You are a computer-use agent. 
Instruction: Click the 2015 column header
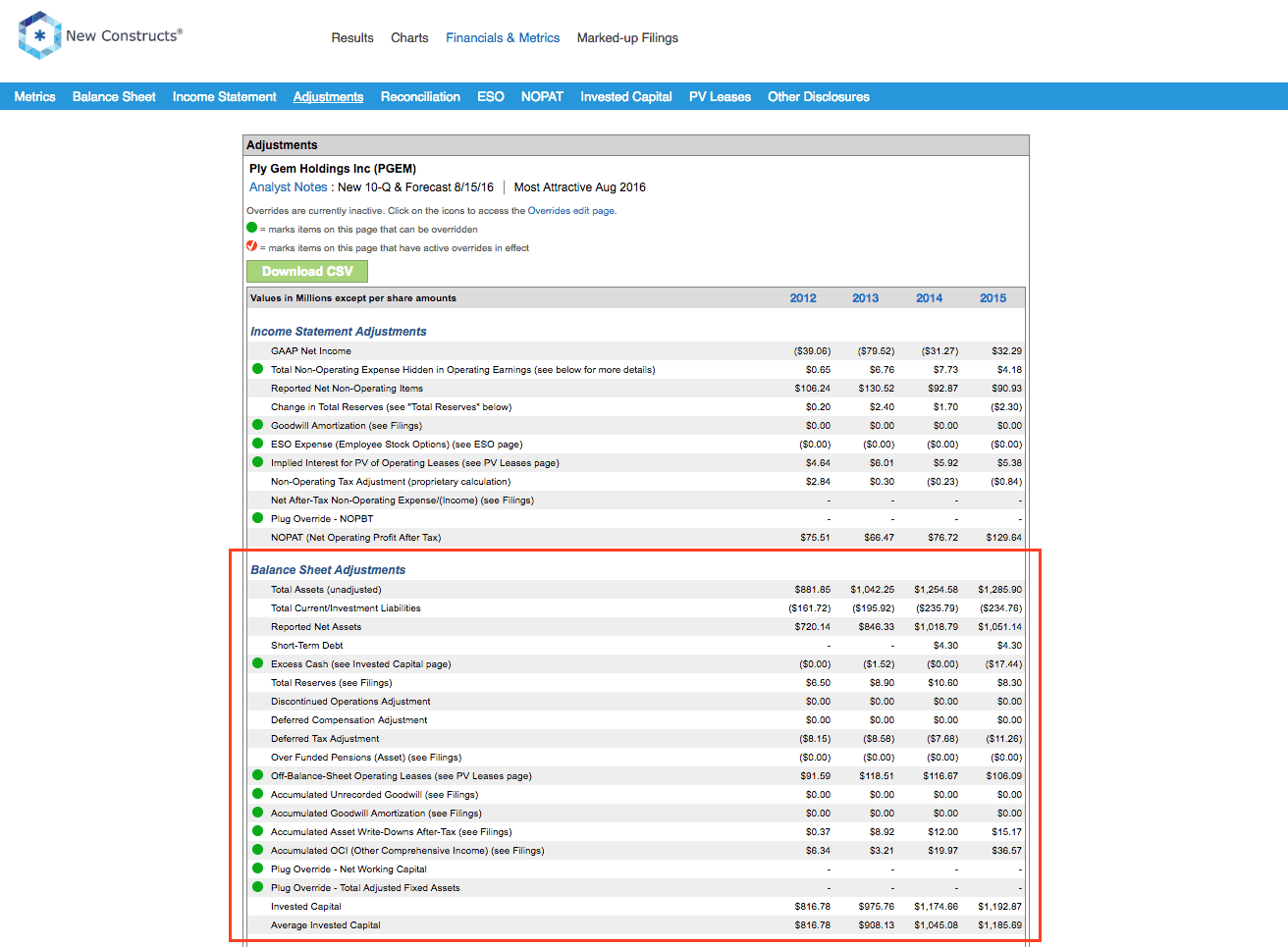tap(993, 298)
